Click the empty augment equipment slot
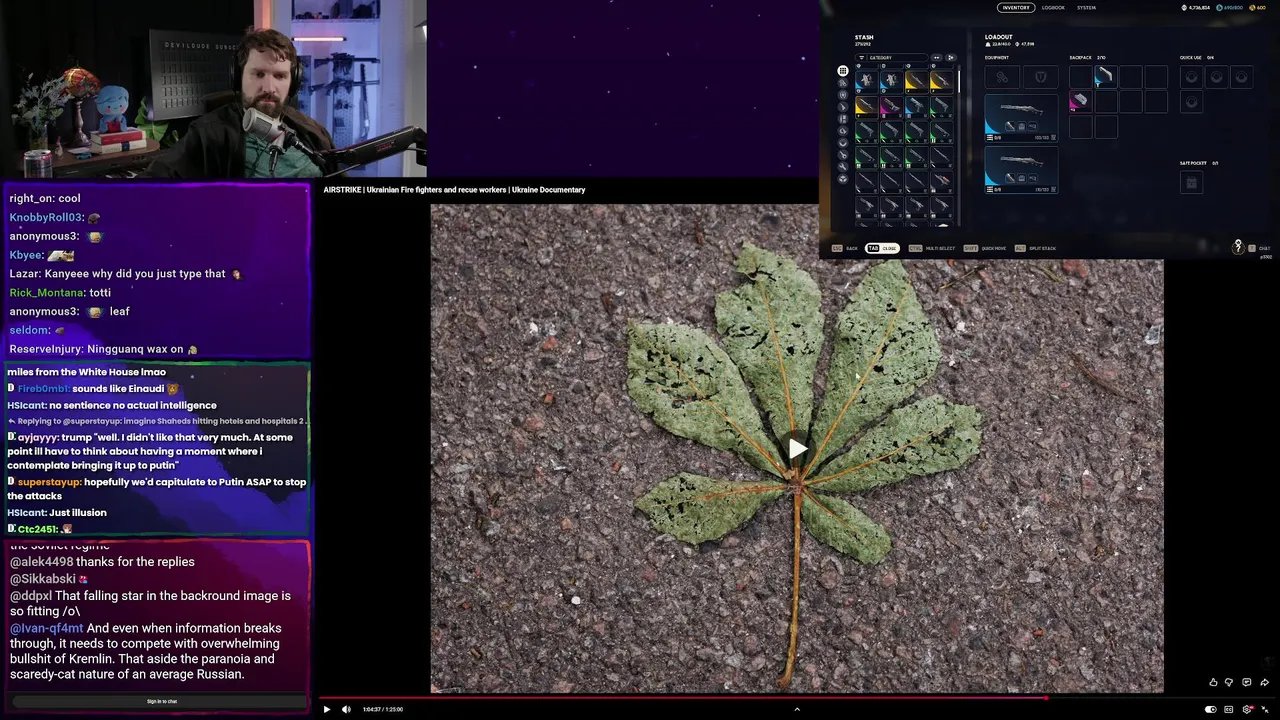This screenshot has width=1280, height=720. 1002,77
